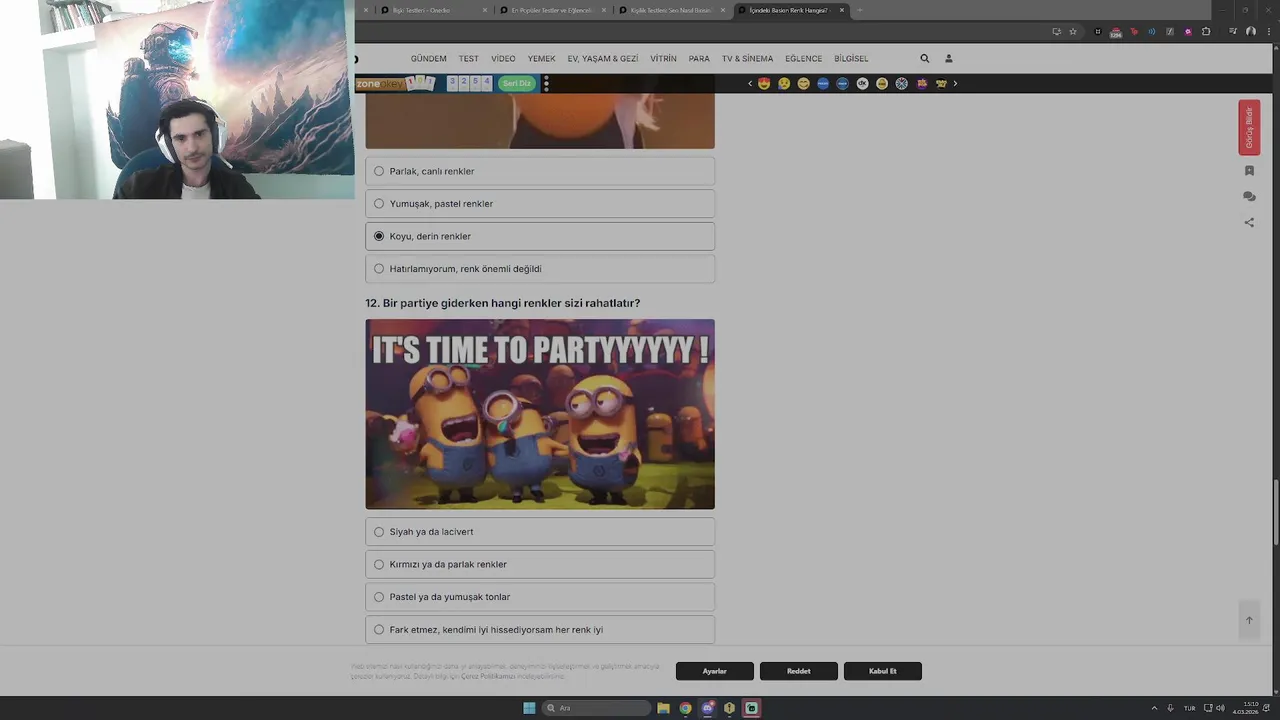Bookmark this page with the star icon
1280x720 pixels.
coord(1073,31)
